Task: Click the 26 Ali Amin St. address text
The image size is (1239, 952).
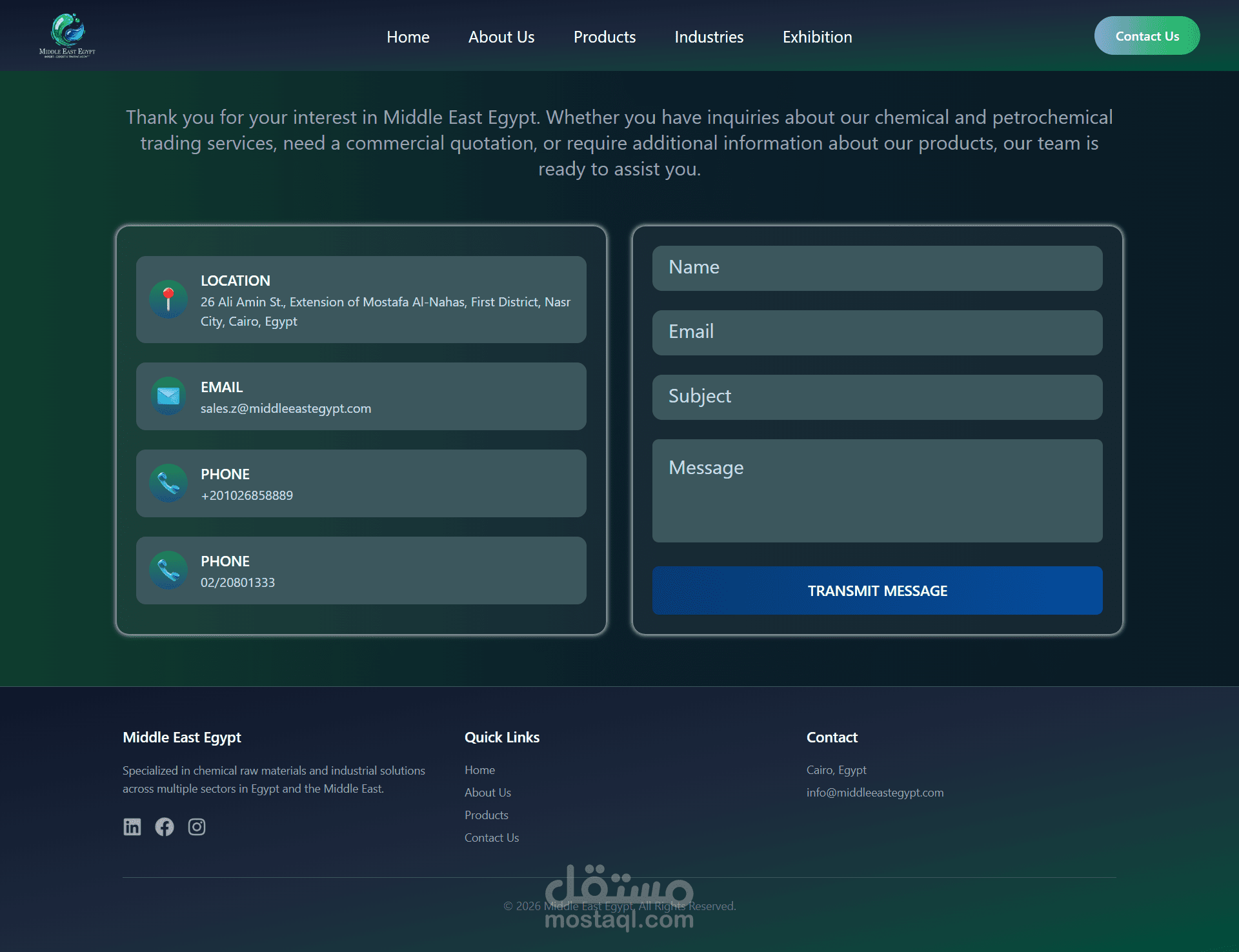Action: pos(385,312)
